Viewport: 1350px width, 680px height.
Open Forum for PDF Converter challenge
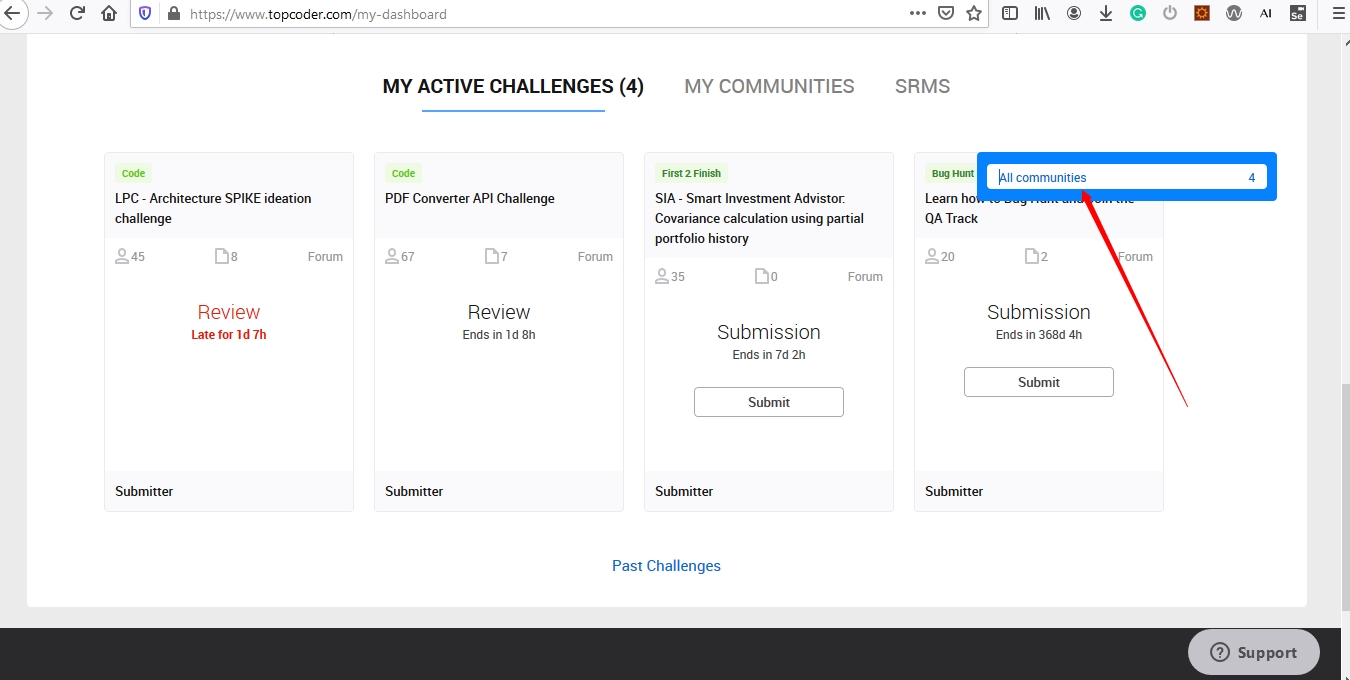595,257
